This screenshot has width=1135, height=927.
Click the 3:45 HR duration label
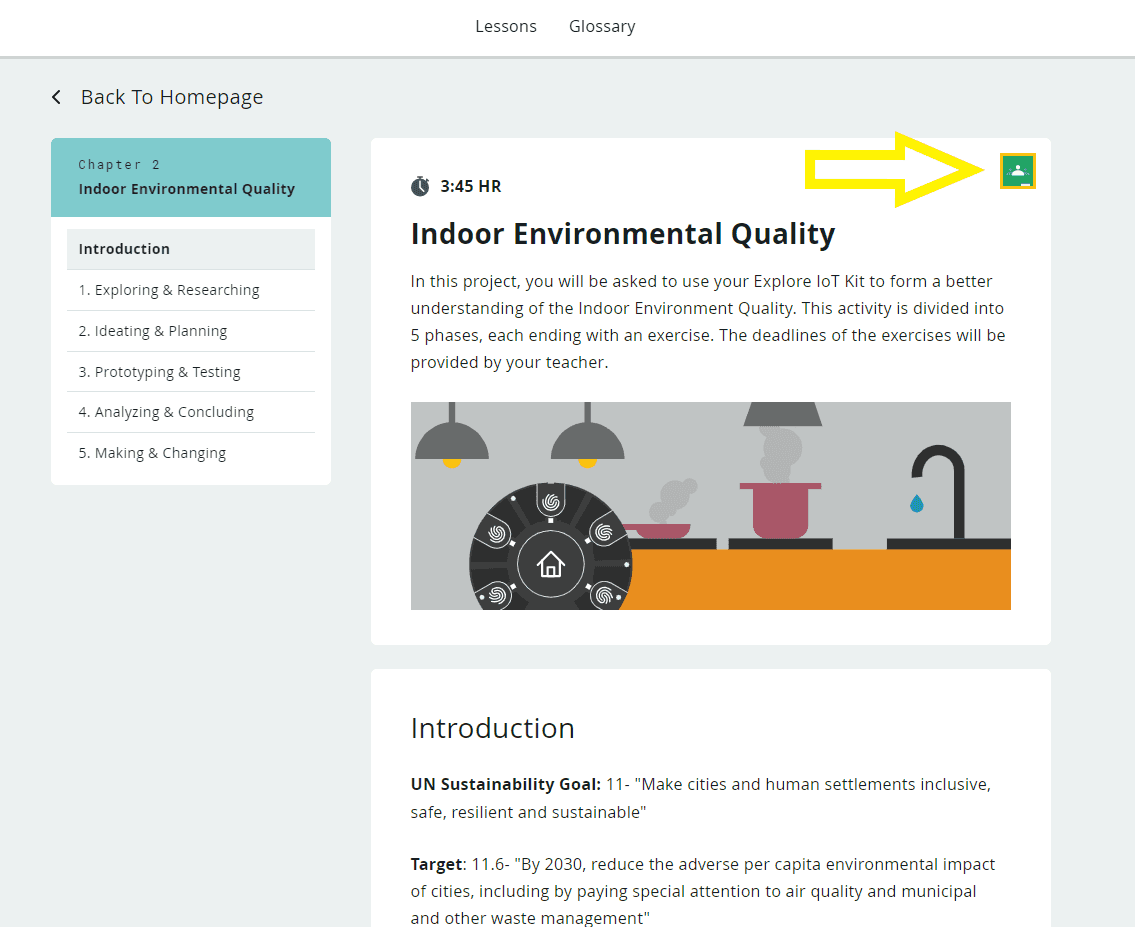471,186
